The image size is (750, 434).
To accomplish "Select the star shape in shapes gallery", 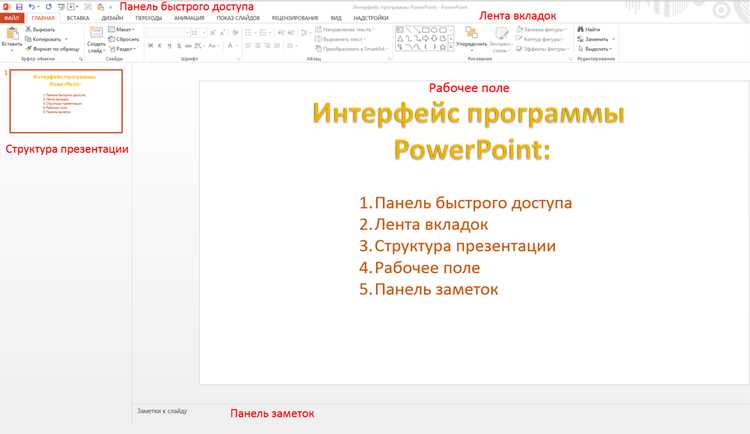I will pyautogui.click(x=443, y=47).
